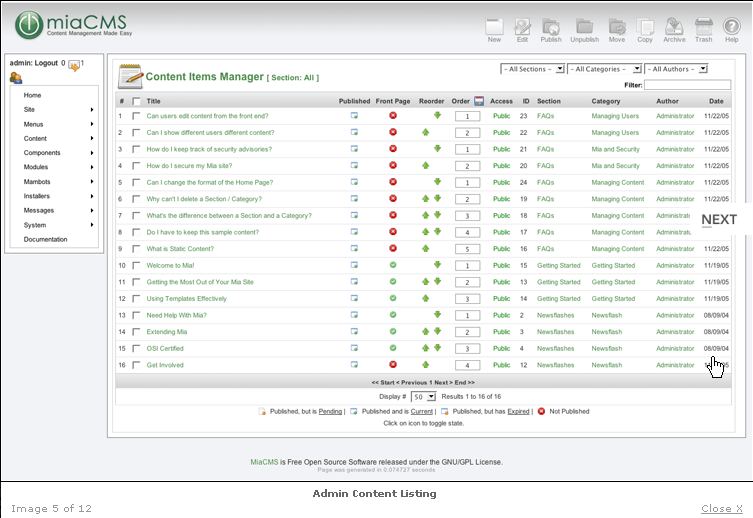Click the Next pagination link

443,383
